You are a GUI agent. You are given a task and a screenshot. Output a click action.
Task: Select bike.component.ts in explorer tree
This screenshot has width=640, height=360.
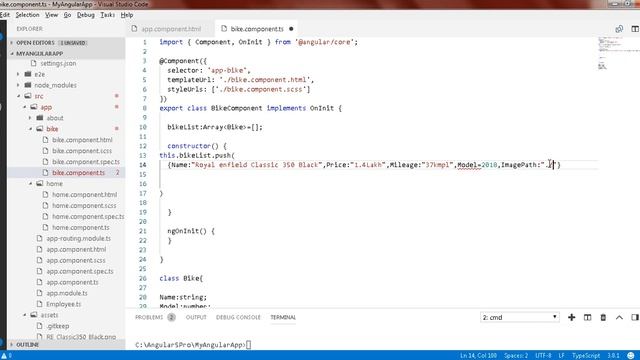78,173
